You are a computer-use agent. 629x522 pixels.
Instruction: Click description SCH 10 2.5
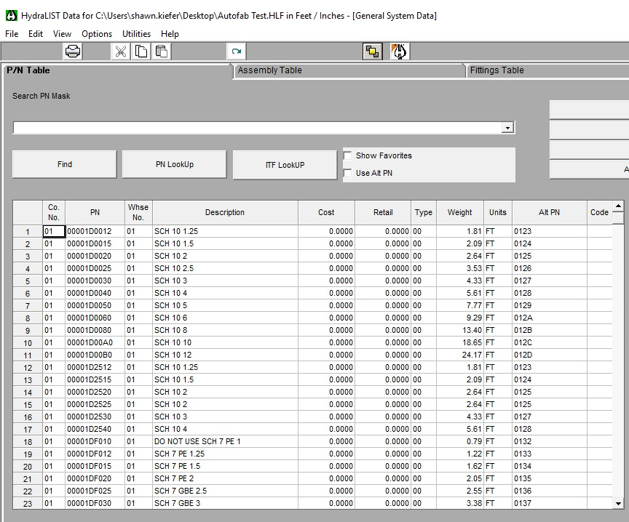tap(225, 268)
